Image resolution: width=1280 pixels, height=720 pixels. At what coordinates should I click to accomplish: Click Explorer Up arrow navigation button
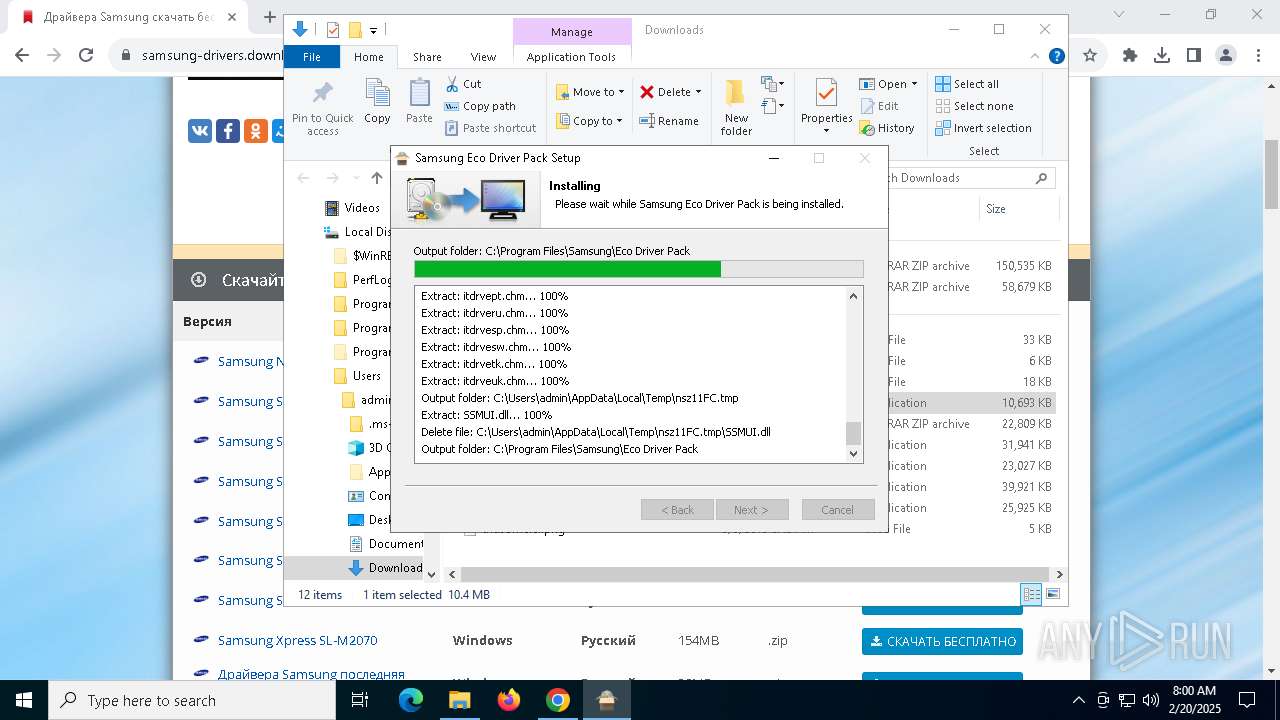click(x=377, y=178)
